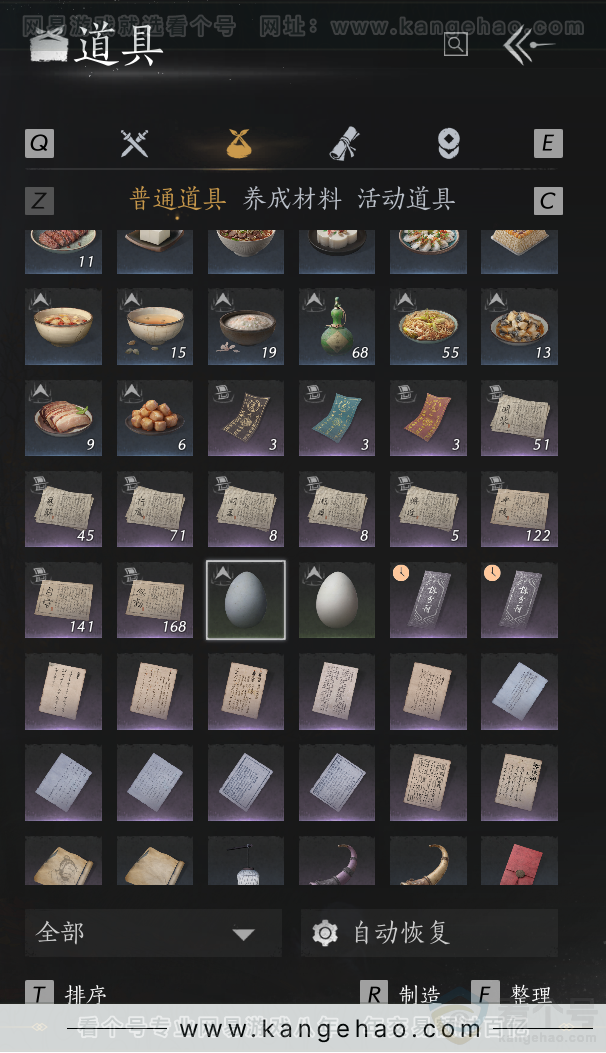
Task: Click the dropdown arrow next to 全部
Action: [243, 934]
